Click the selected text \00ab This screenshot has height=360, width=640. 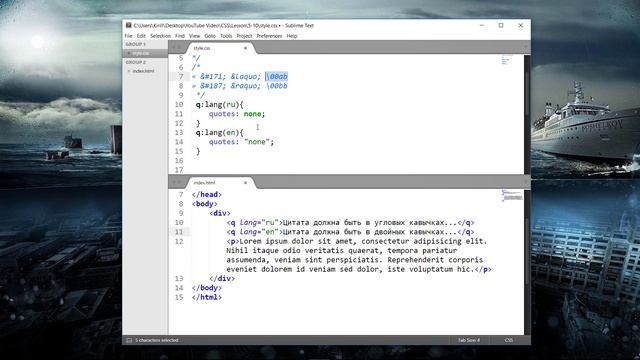pyautogui.click(x=277, y=76)
